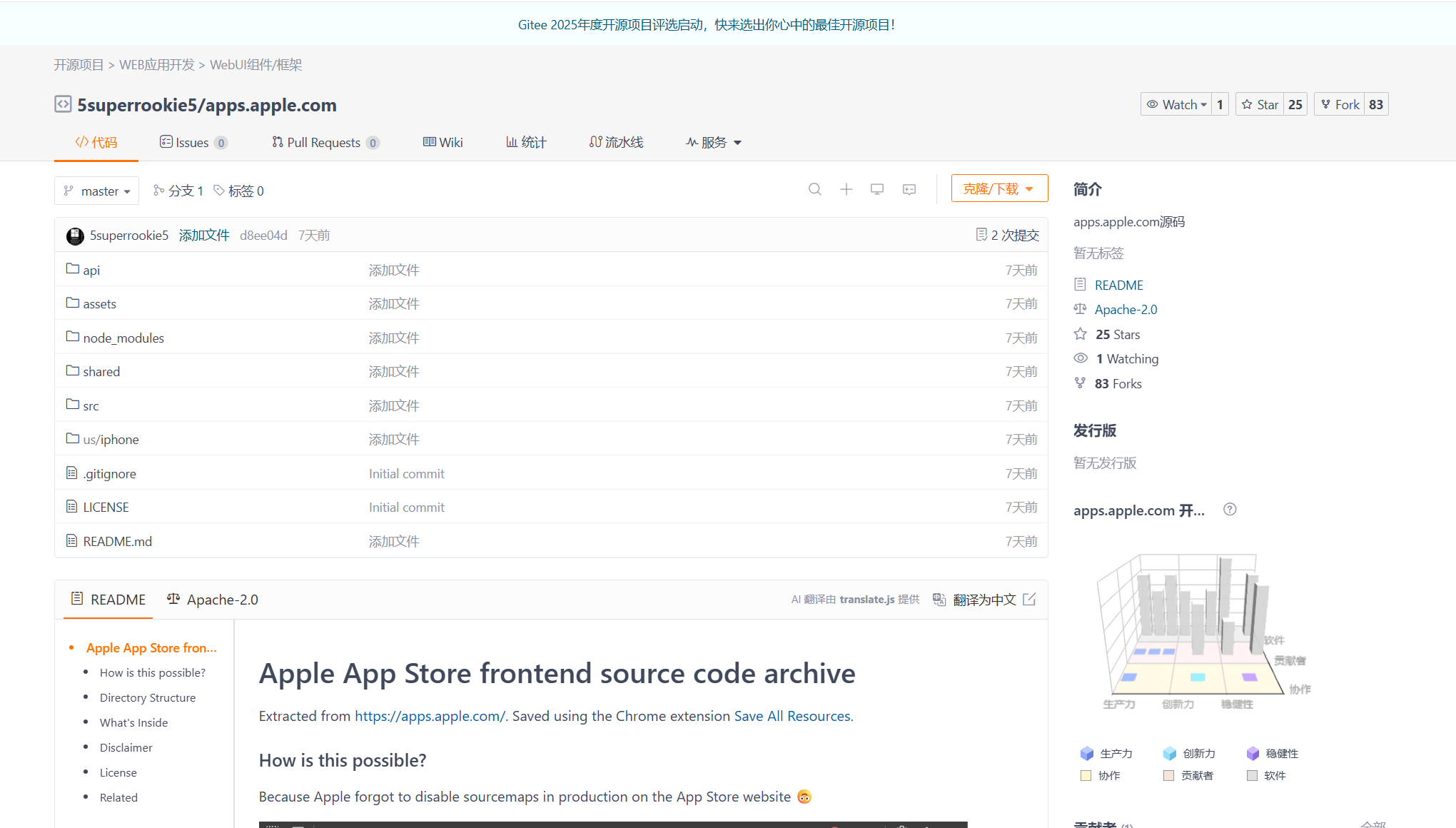
Task: Expand the 服务 menu chevron
Action: tap(737, 142)
